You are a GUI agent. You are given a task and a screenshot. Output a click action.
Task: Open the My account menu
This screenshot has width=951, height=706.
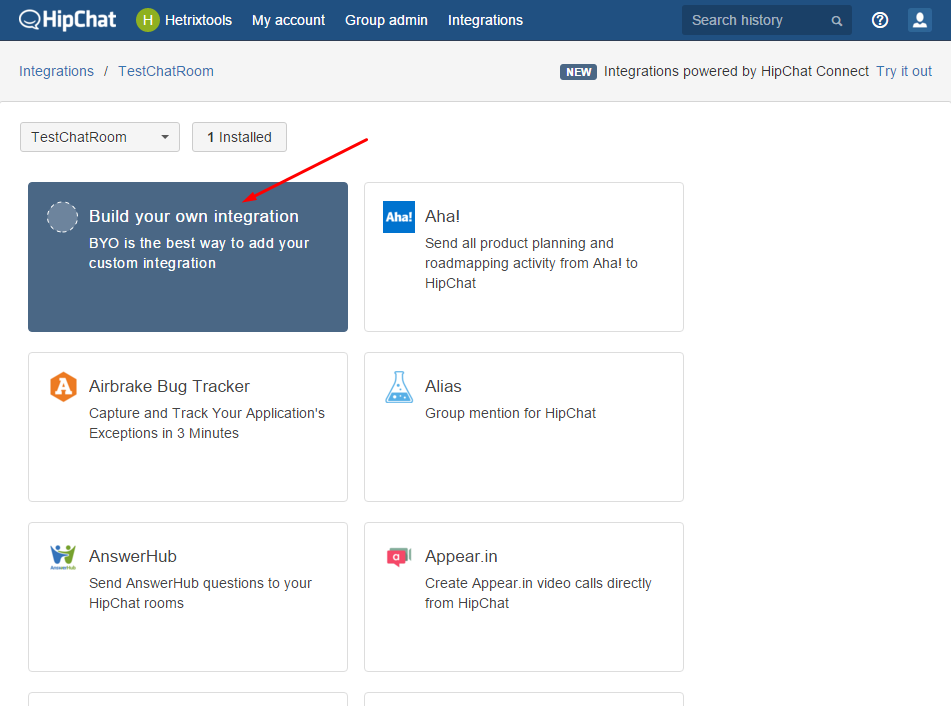point(288,20)
